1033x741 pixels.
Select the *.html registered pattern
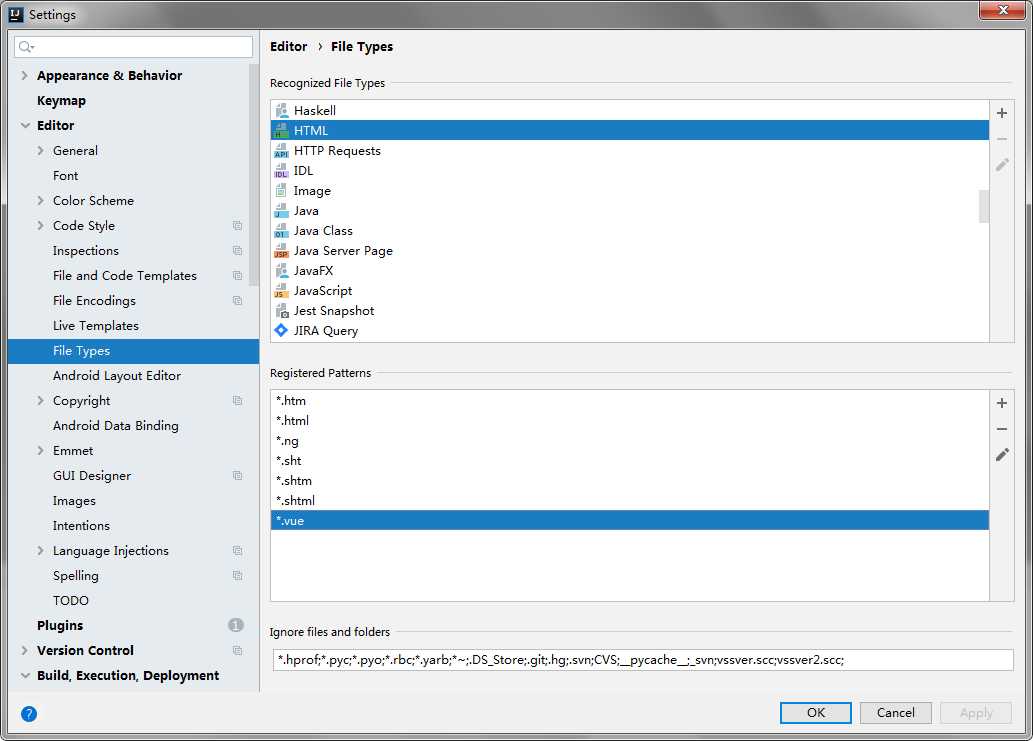click(293, 421)
